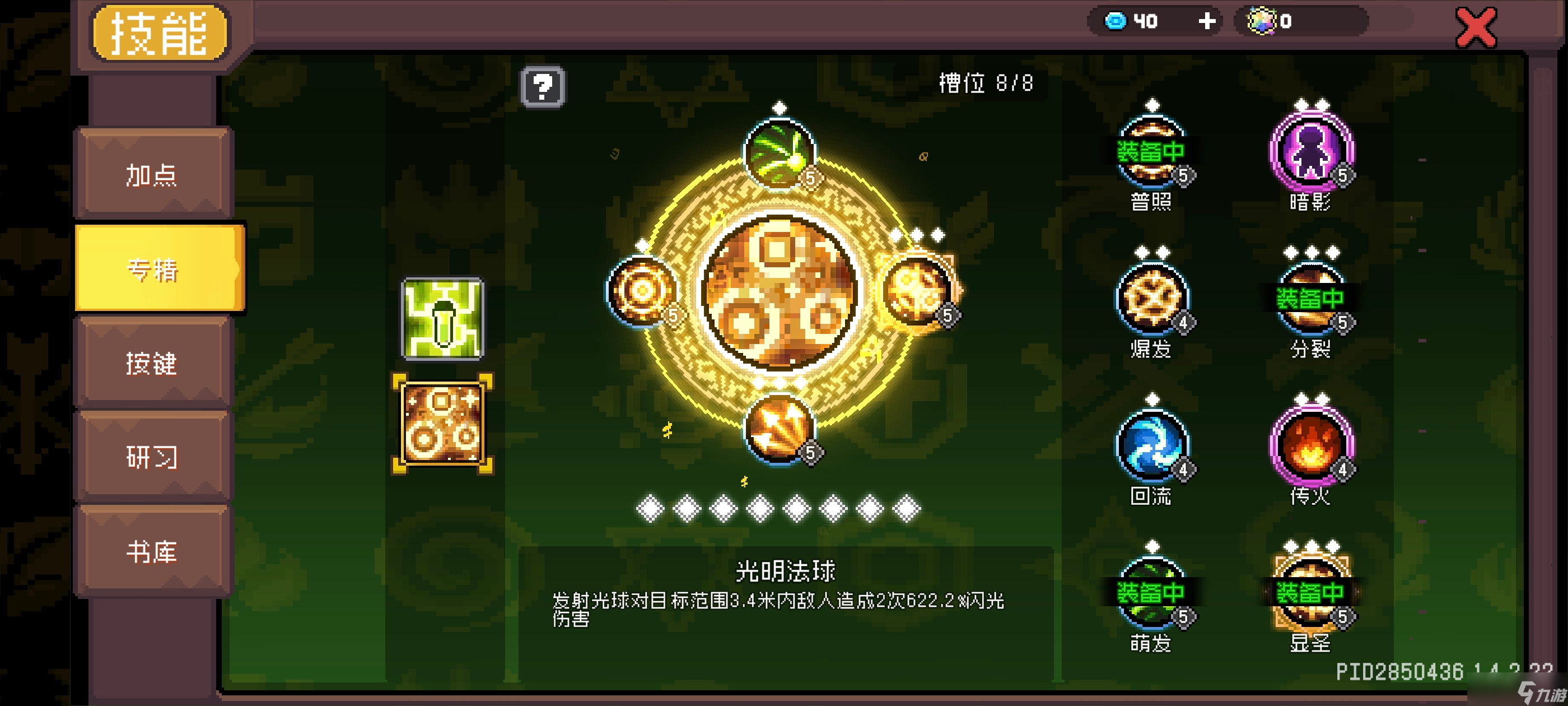Image resolution: width=1568 pixels, height=706 pixels.
Task: Unequip the 分裂 equipped rune
Action: [1310, 299]
